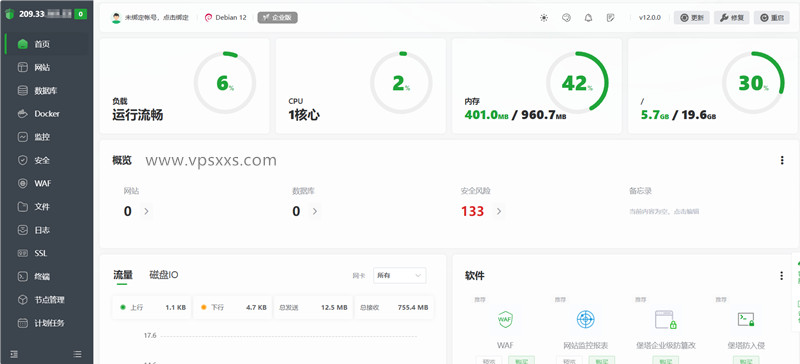Click the 终端 terminal icon in sidebar

click(x=22, y=277)
